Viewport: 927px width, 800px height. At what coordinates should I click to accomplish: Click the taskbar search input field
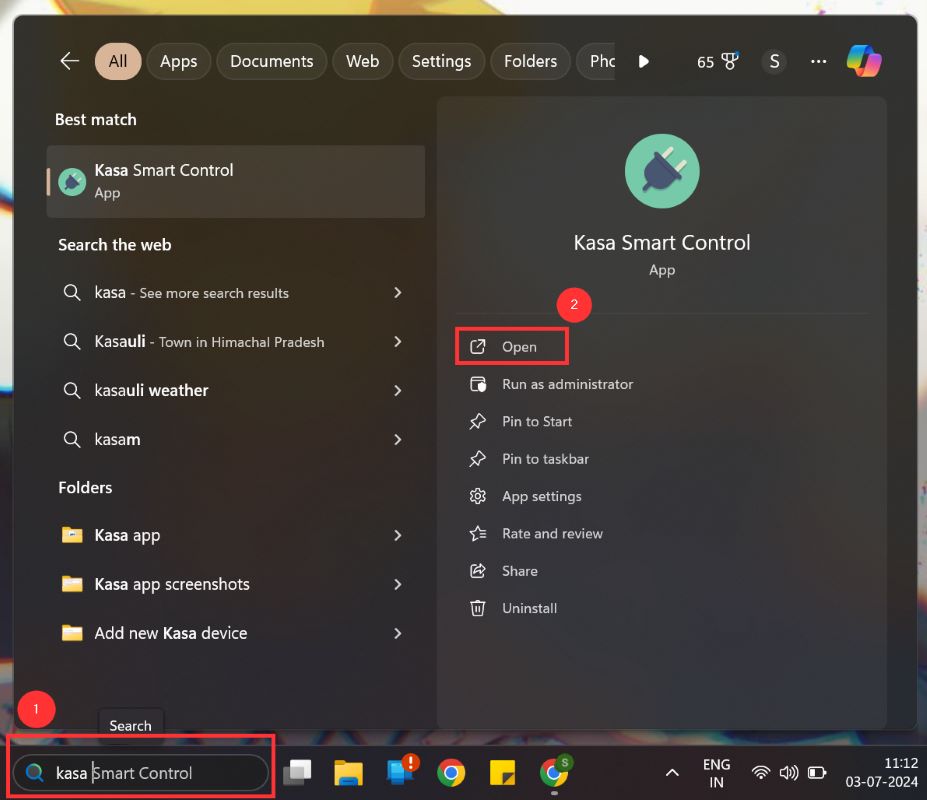(x=141, y=772)
